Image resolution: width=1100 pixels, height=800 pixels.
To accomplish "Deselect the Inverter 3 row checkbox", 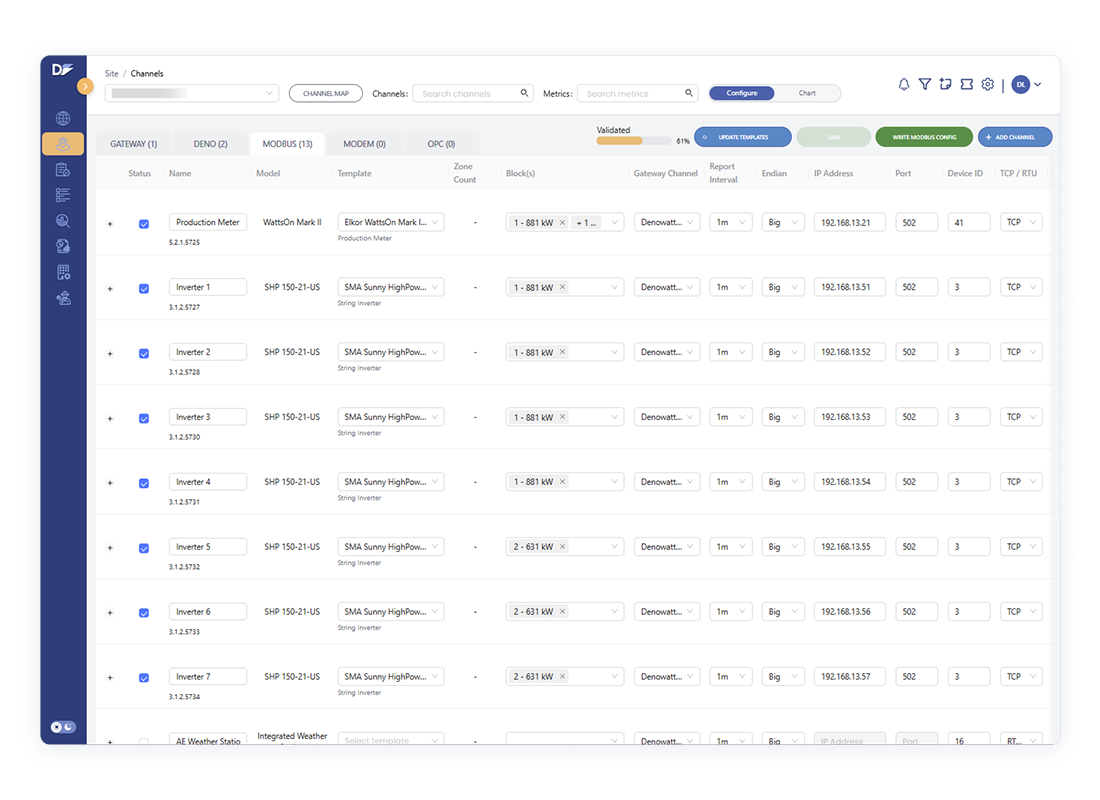I will coord(143,418).
